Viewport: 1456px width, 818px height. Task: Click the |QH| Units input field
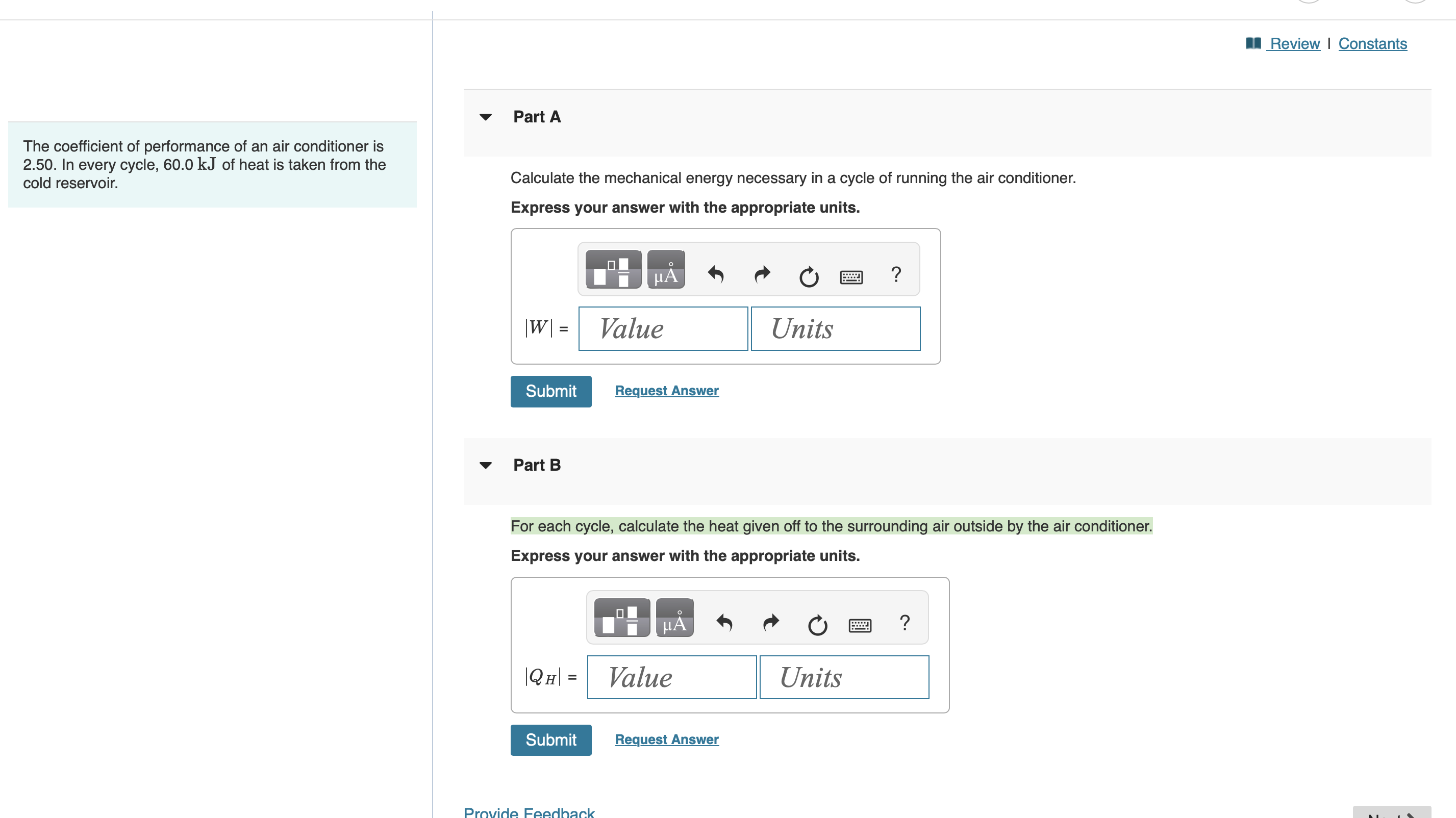click(844, 677)
